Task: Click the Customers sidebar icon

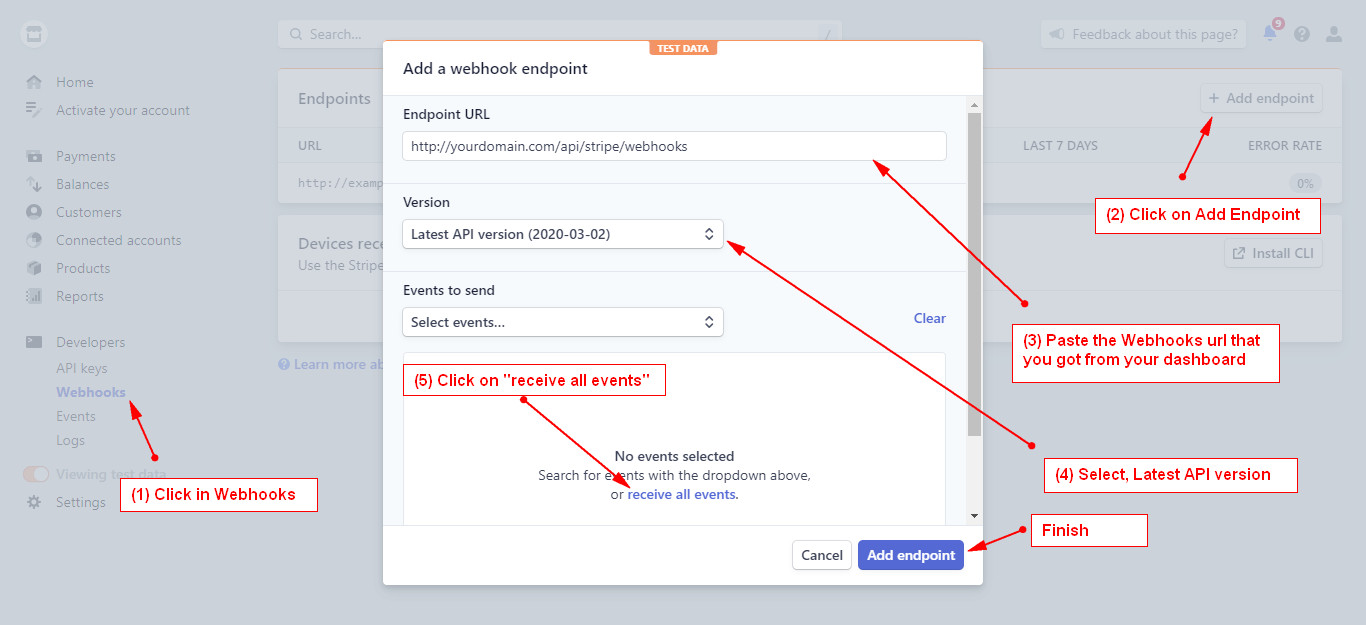Action: pyautogui.click(x=34, y=212)
